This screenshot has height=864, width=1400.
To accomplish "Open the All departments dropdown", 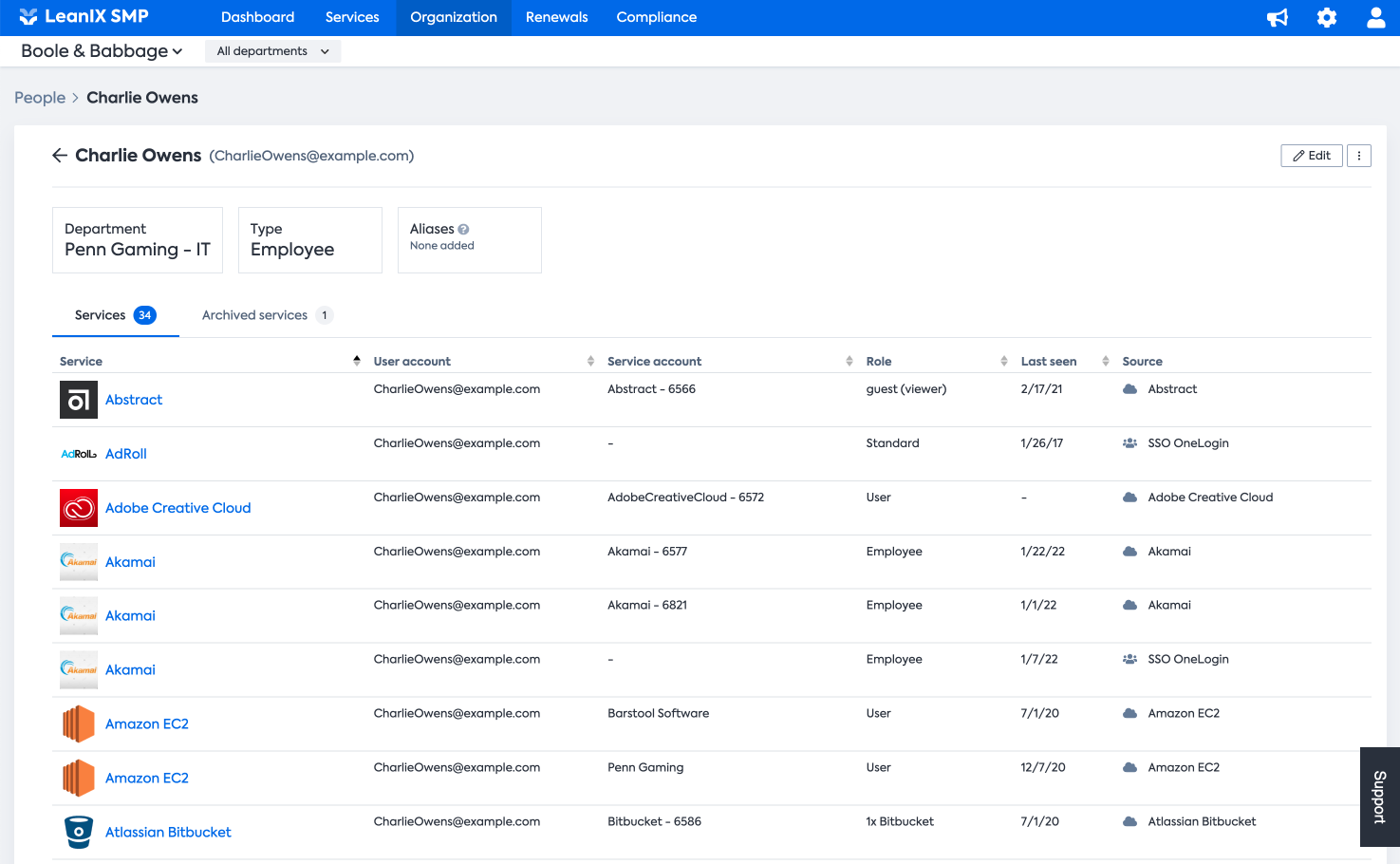I will 272,51.
